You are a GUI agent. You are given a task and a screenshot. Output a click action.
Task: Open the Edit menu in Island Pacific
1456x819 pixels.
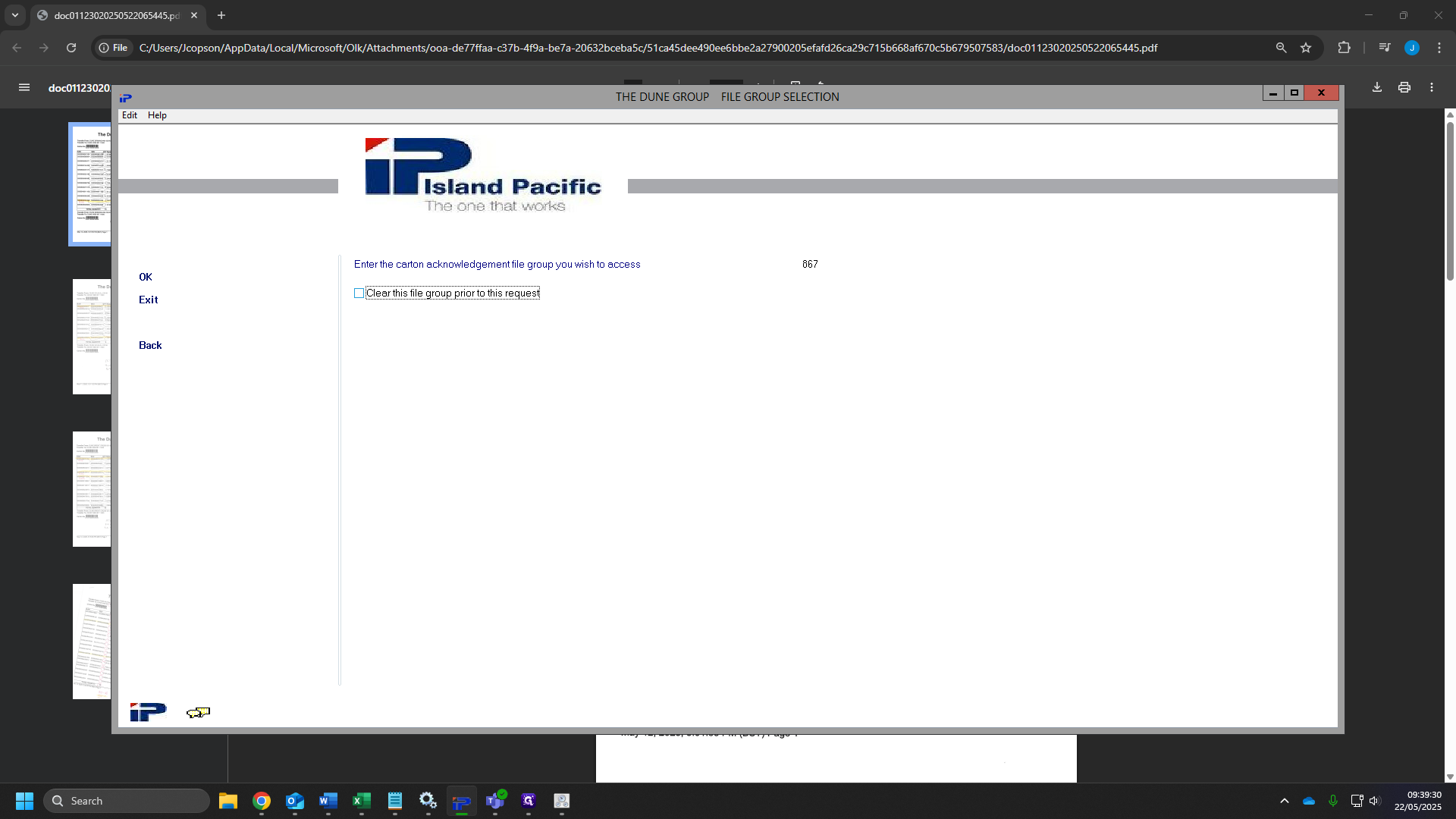tap(130, 115)
